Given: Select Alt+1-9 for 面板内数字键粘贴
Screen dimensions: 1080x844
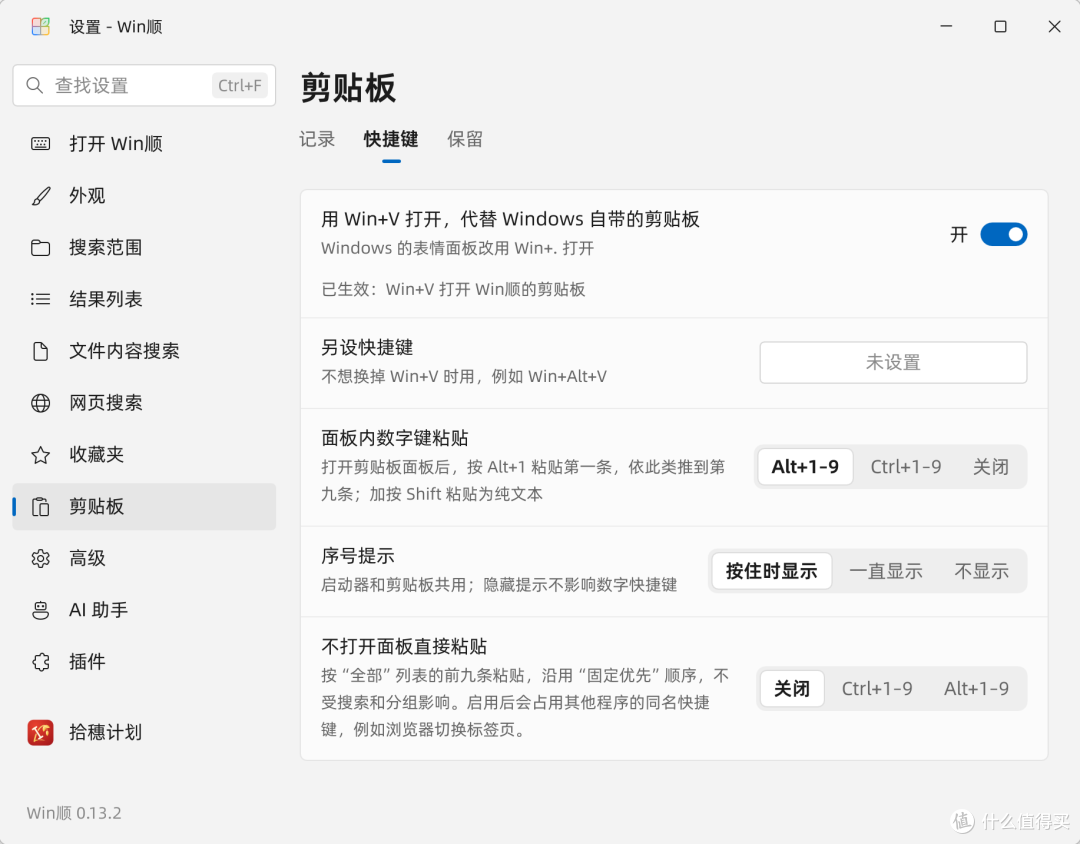Looking at the screenshot, I should tap(805, 467).
